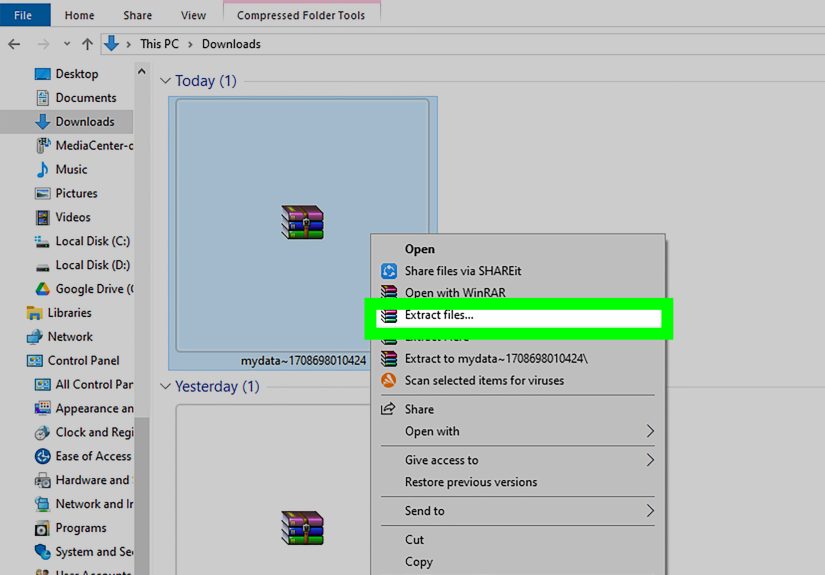Click the blue Downloads arrow icon in address bar
Image resolution: width=825 pixels, height=575 pixels.
click(111, 43)
